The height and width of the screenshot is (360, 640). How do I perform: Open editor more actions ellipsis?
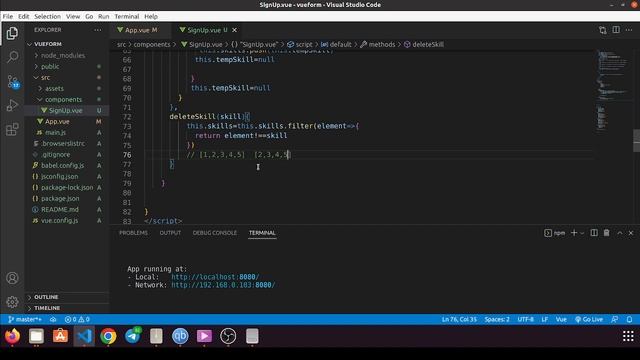629,30
